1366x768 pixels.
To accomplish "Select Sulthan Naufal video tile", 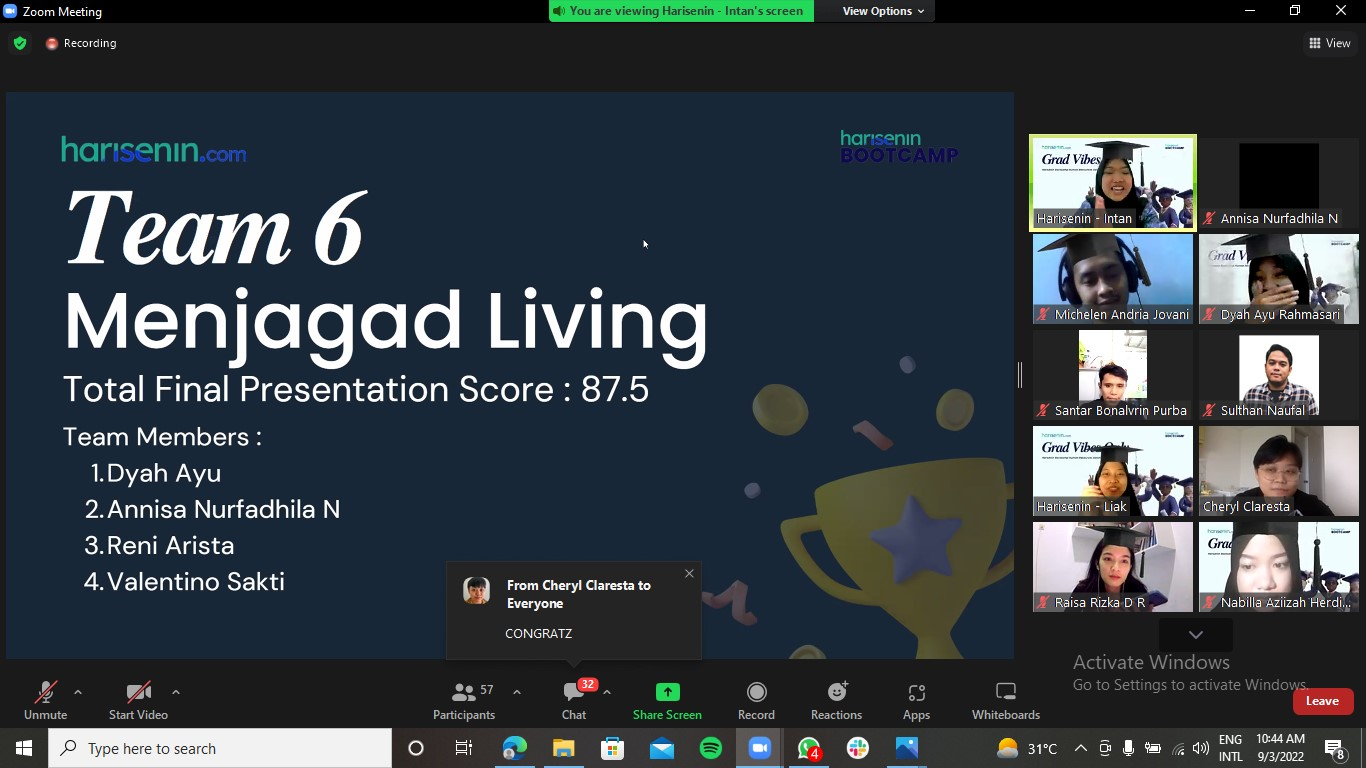I will point(1279,375).
